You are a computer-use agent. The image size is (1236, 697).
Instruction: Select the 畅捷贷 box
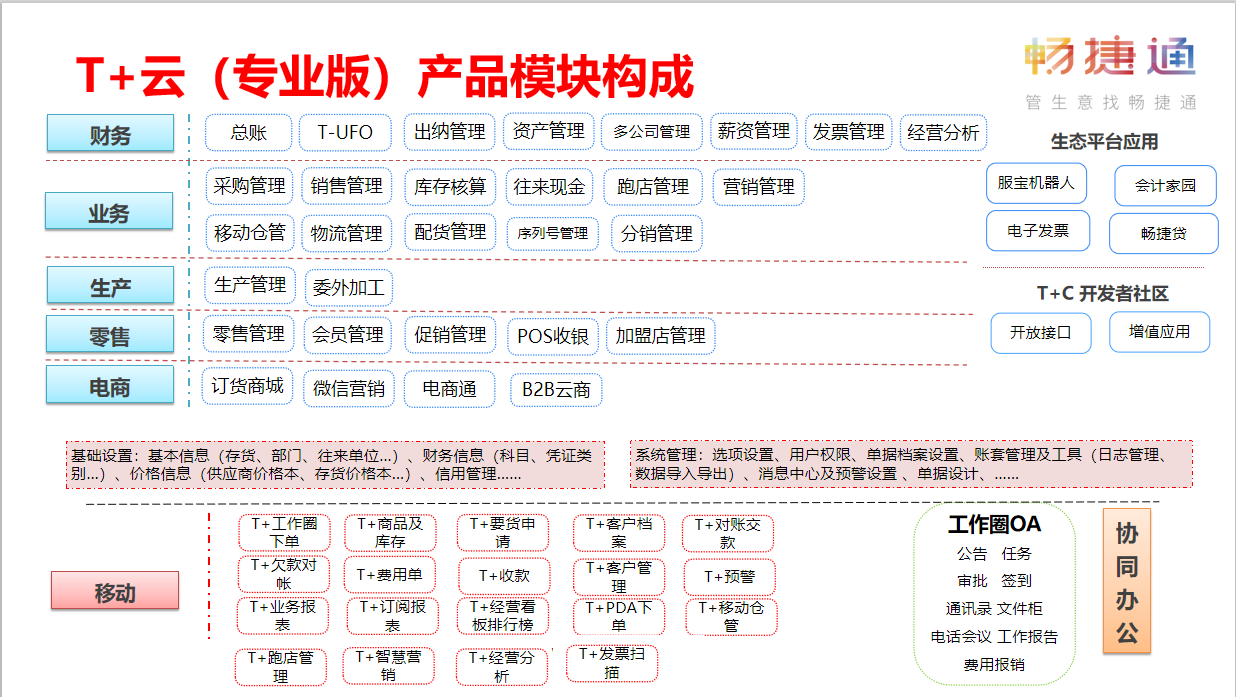pos(1164,233)
